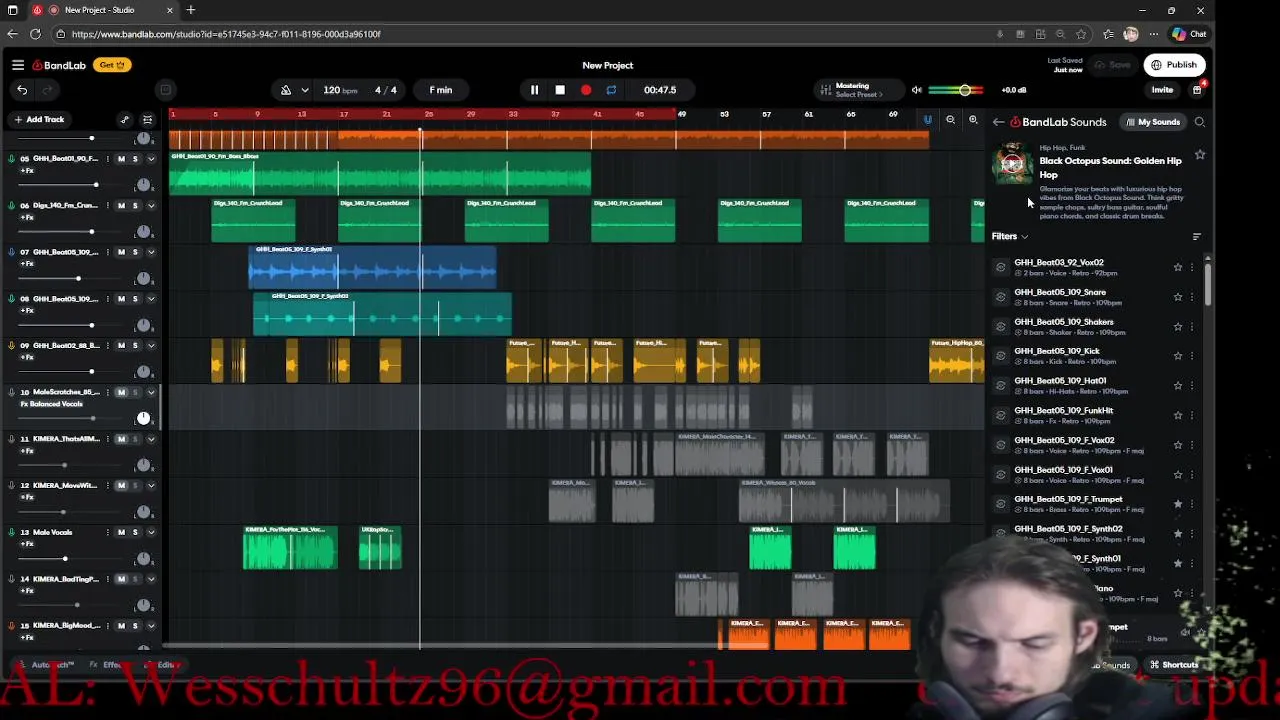Unfavorite GHH_Beat05_109_F_Trumpet star
The width and height of the screenshot is (1280, 720).
click(x=1178, y=504)
